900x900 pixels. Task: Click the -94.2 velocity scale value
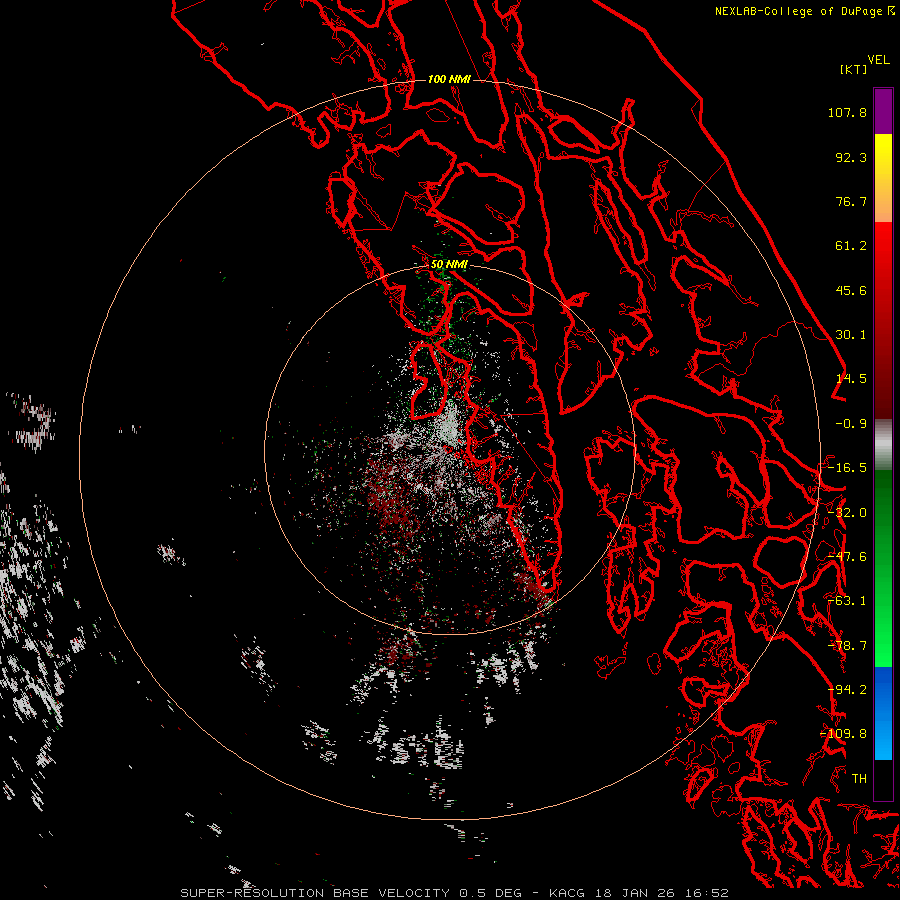[x=847, y=690]
